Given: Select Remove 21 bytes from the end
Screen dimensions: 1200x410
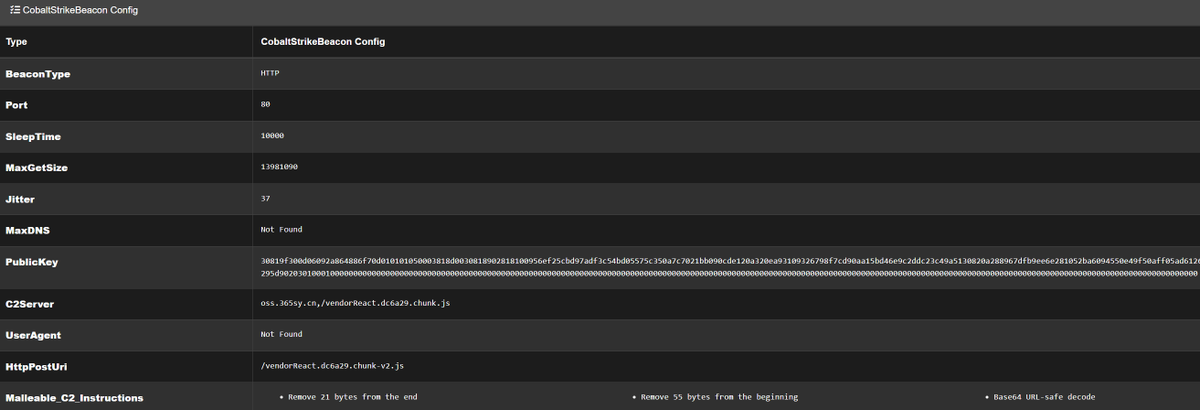Looking at the screenshot, I should click(x=352, y=397).
